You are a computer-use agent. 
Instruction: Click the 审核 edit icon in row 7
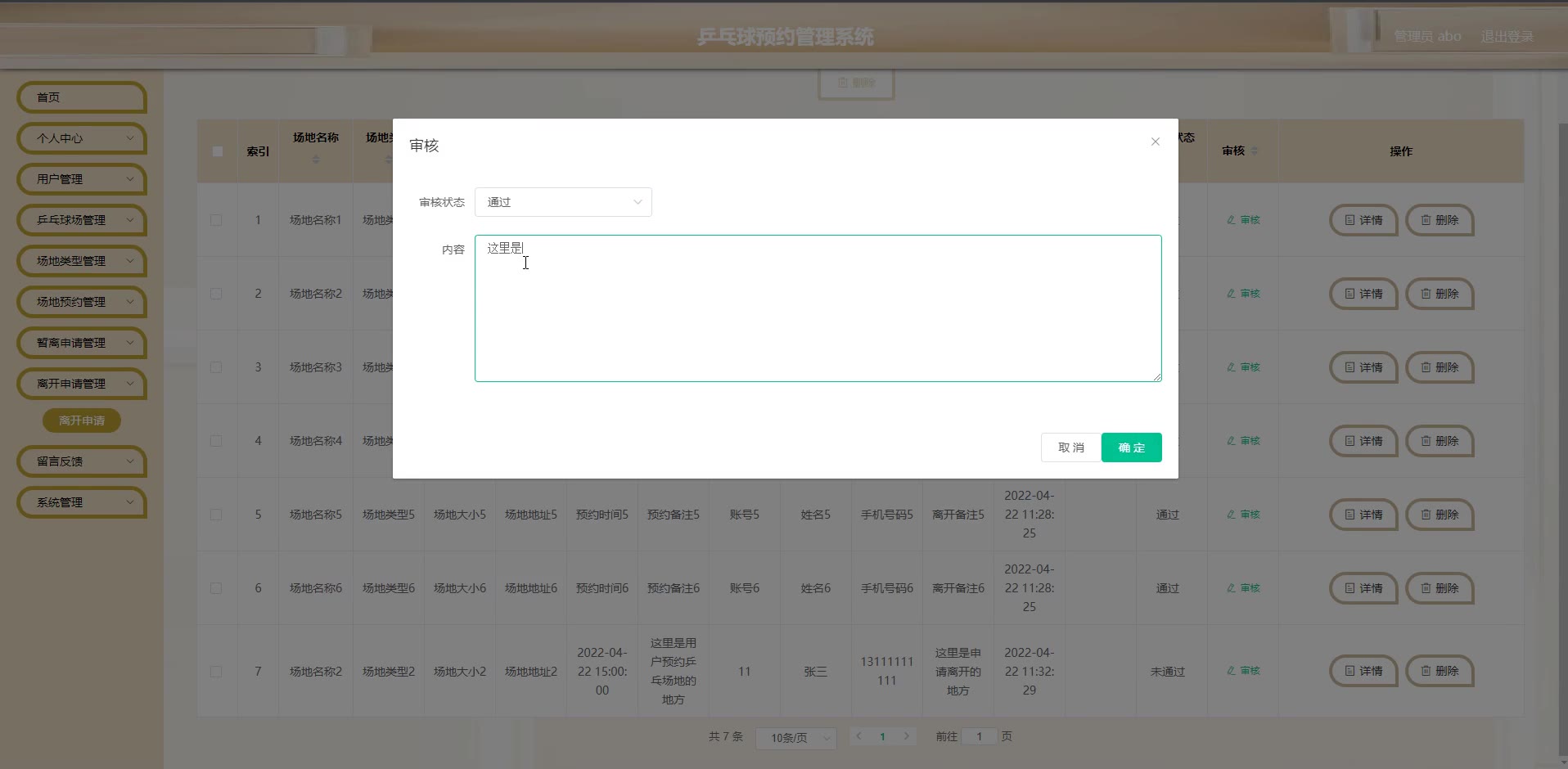point(1243,671)
